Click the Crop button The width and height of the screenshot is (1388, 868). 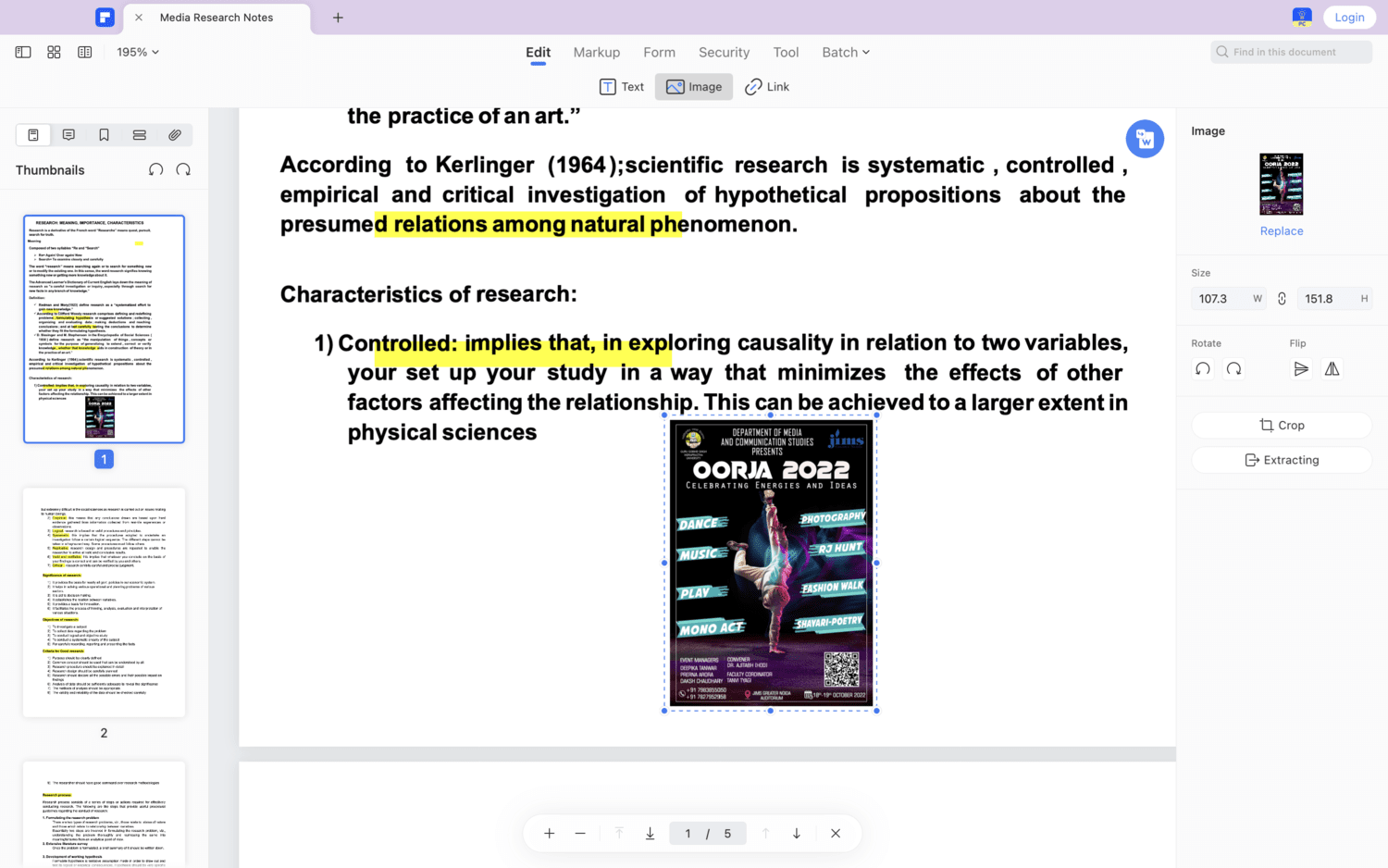(x=1281, y=426)
